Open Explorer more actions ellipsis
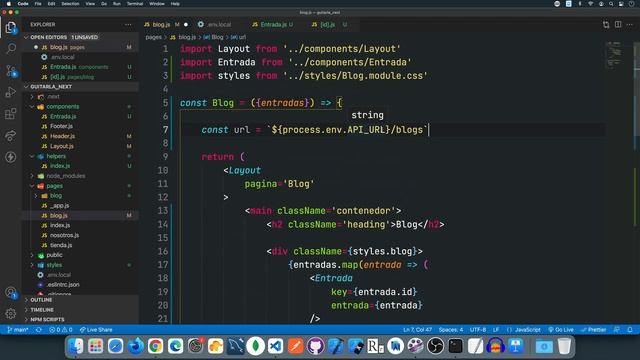This screenshot has width=640, height=360. pyautogui.click(x=128, y=24)
